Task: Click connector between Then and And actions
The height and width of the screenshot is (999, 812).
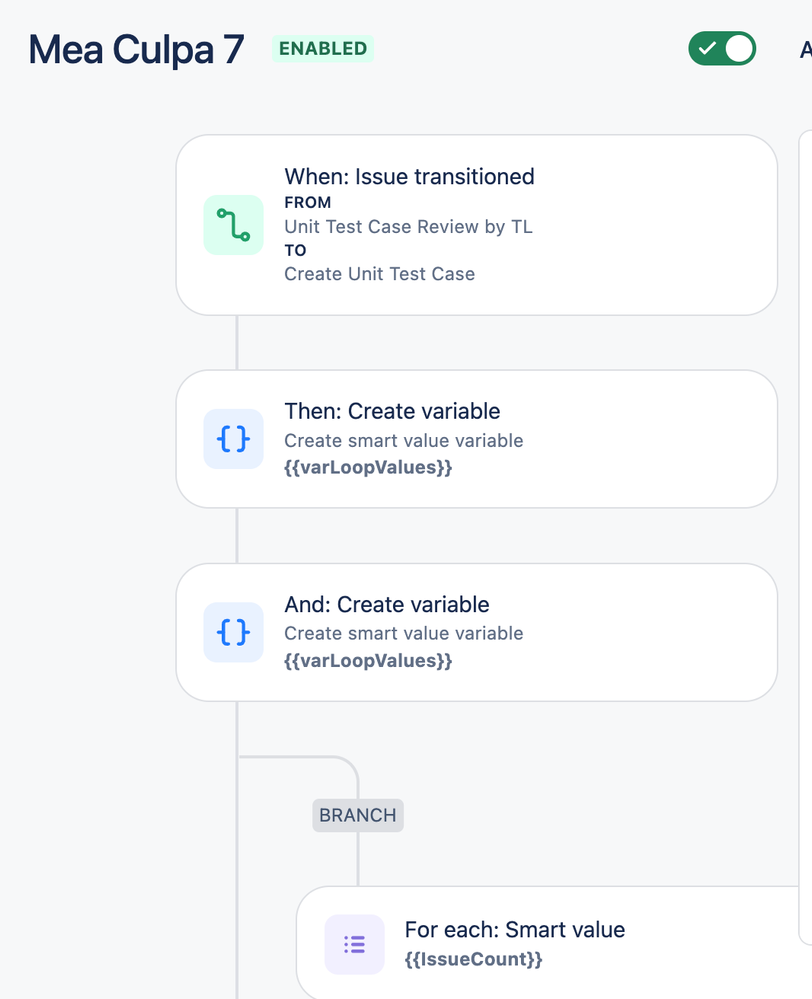Action: [x=237, y=536]
